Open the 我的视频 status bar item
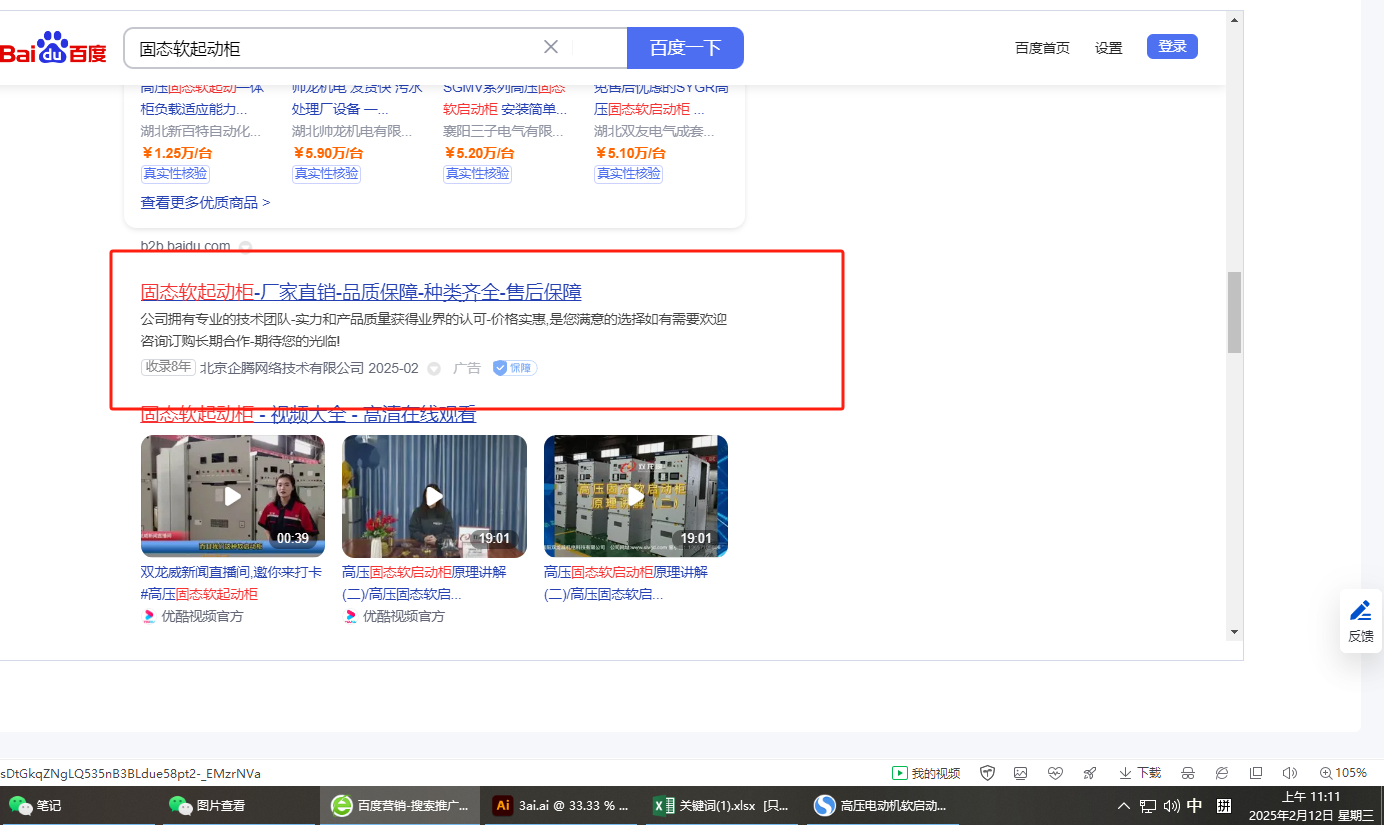This screenshot has height=825, width=1384. point(926,773)
